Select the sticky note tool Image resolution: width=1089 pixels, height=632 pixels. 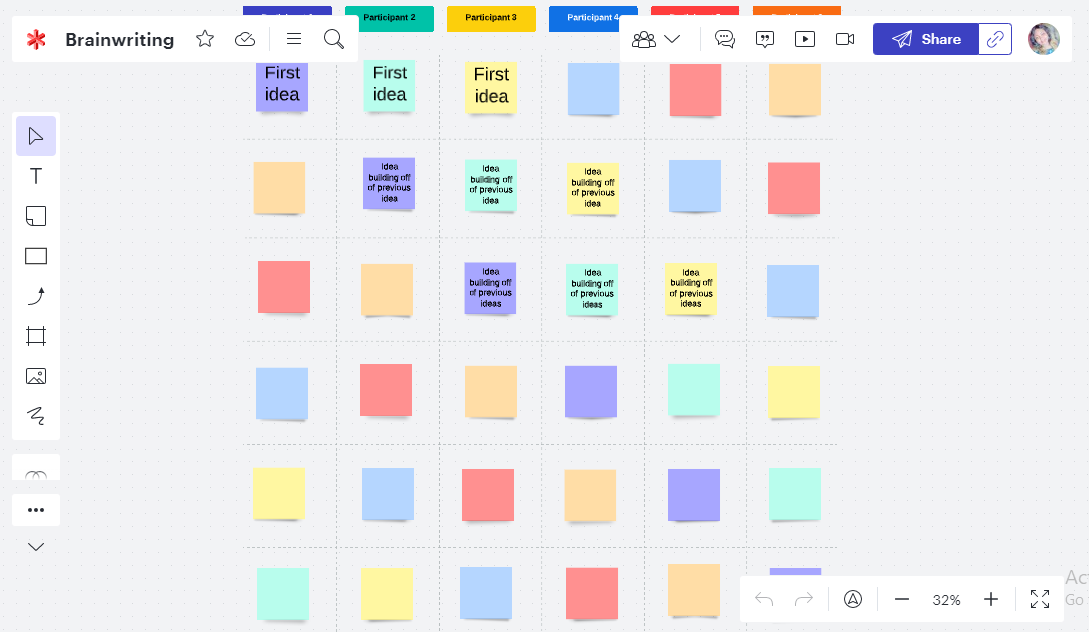pyautogui.click(x=36, y=216)
